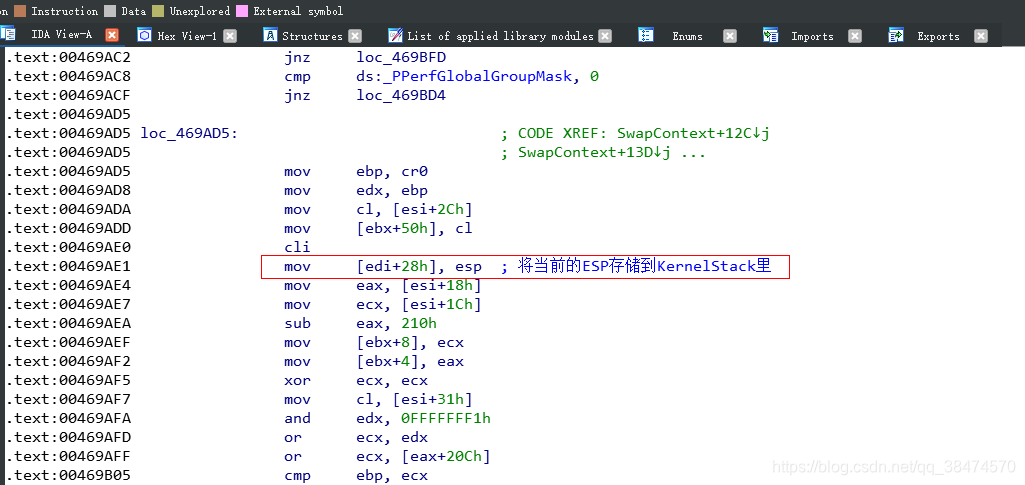Click the KernelStack comment text
The image size is (1025, 485).
click(645, 266)
